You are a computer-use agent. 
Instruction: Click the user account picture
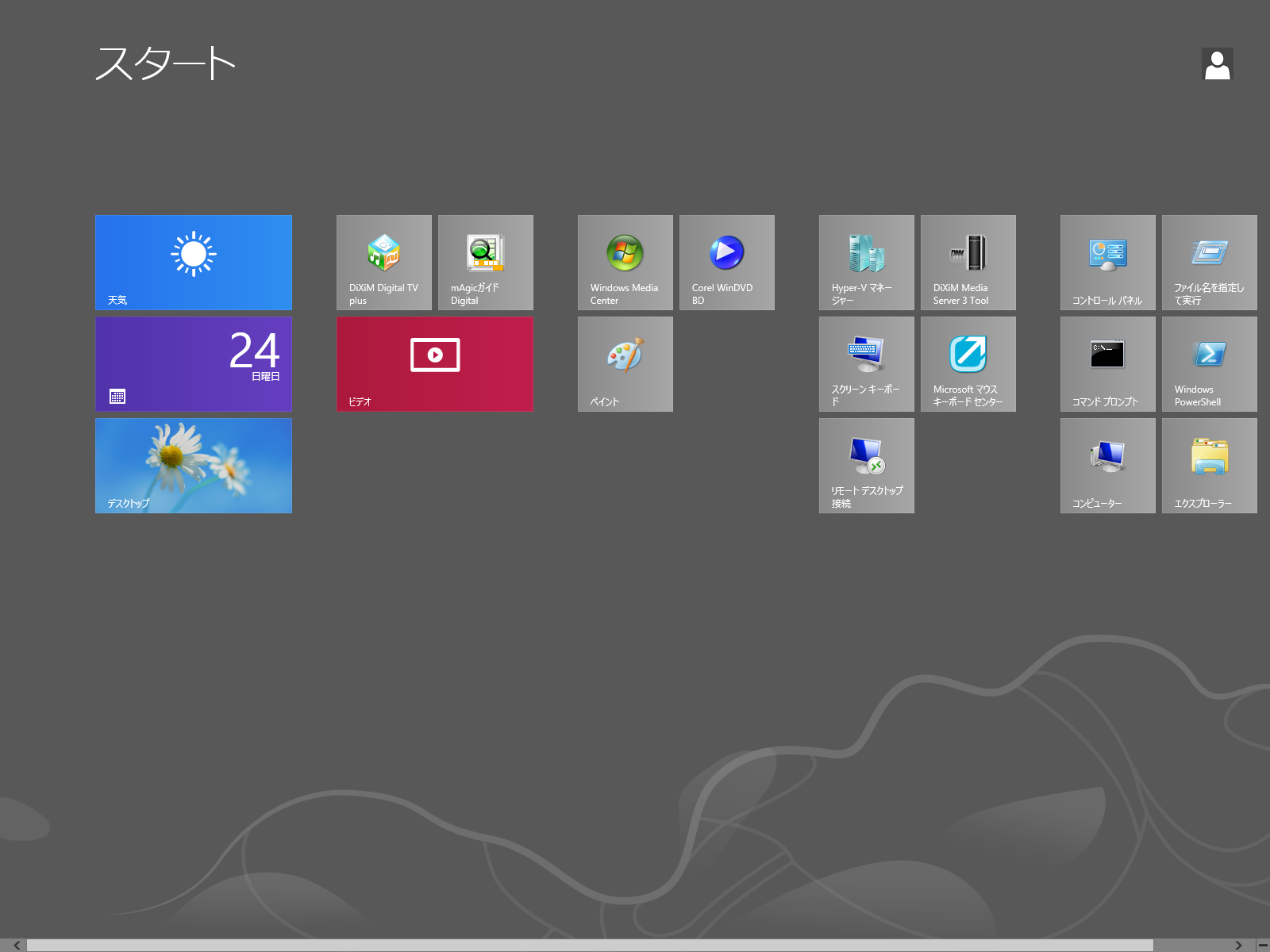coord(1217,64)
